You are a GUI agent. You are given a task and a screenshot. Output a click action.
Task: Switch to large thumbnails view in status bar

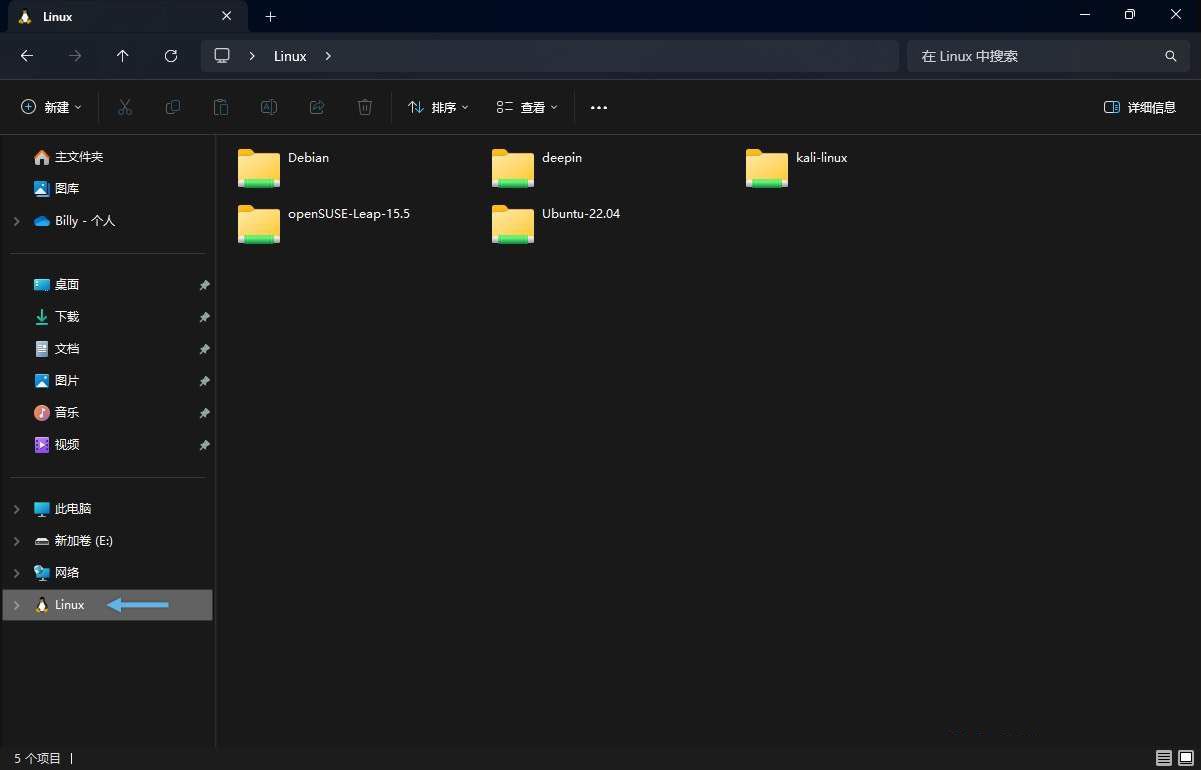[x=1185, y=758]
